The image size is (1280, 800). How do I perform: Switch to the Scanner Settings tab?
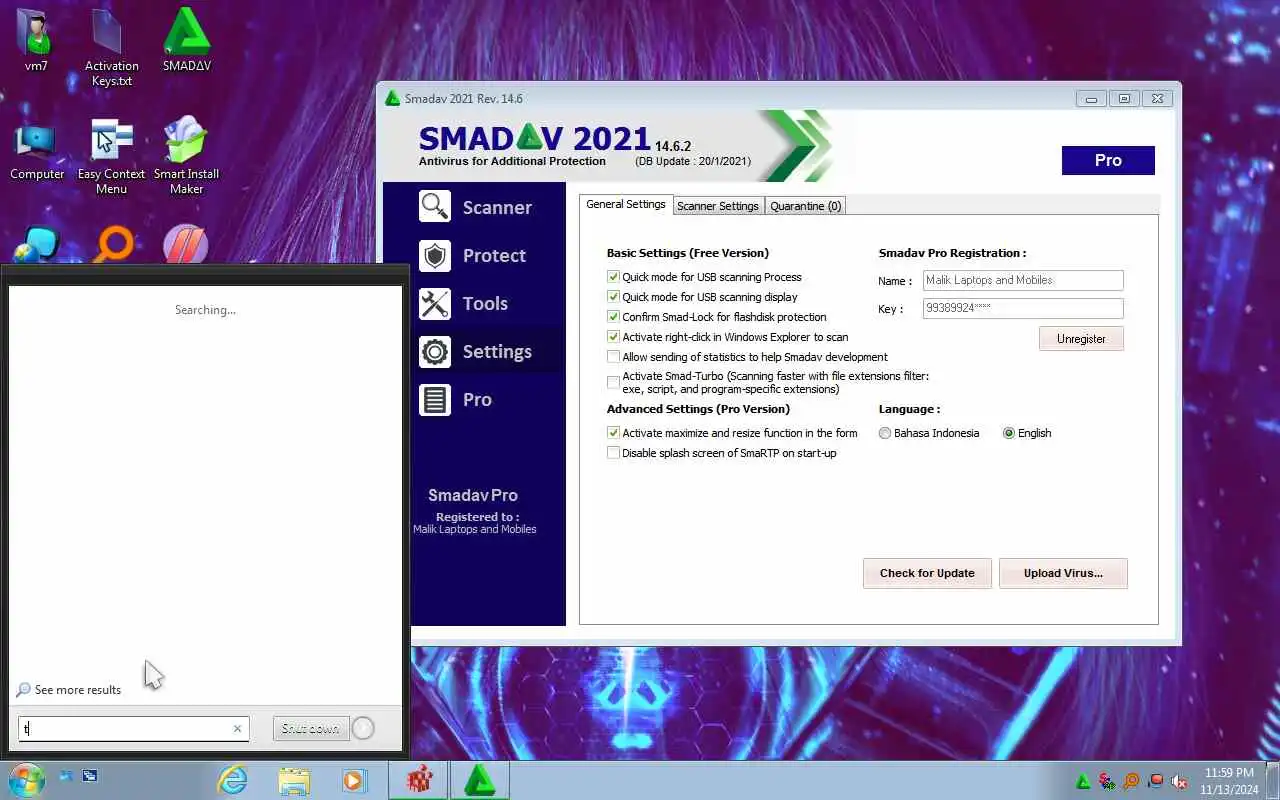click(x=718, y=206)
